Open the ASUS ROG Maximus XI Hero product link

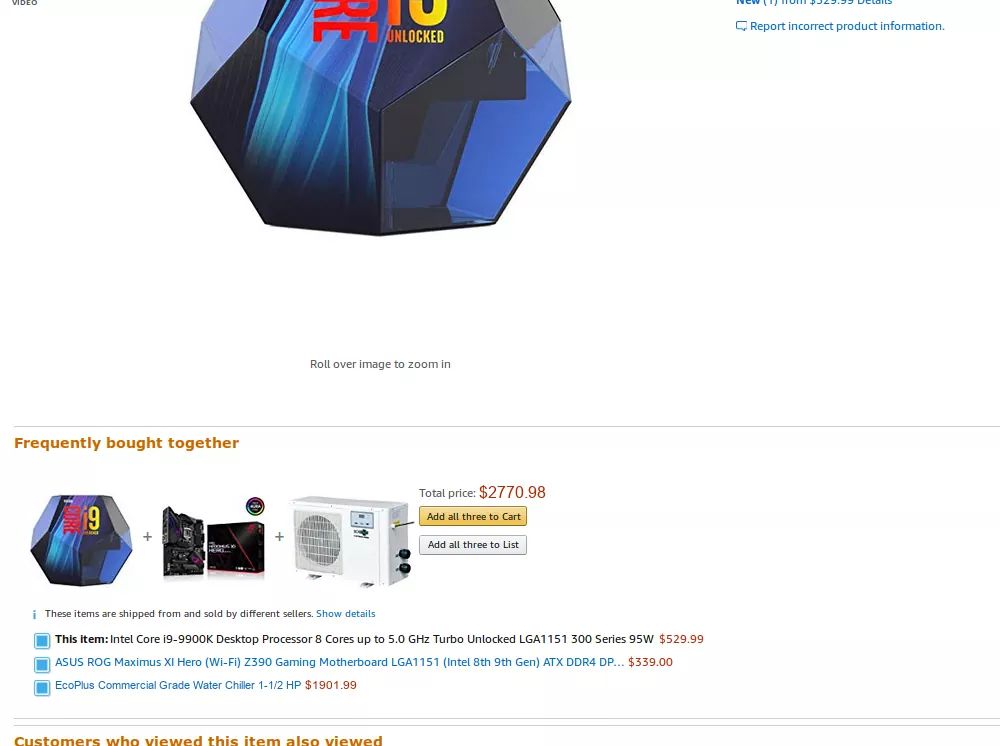point(339,662)
